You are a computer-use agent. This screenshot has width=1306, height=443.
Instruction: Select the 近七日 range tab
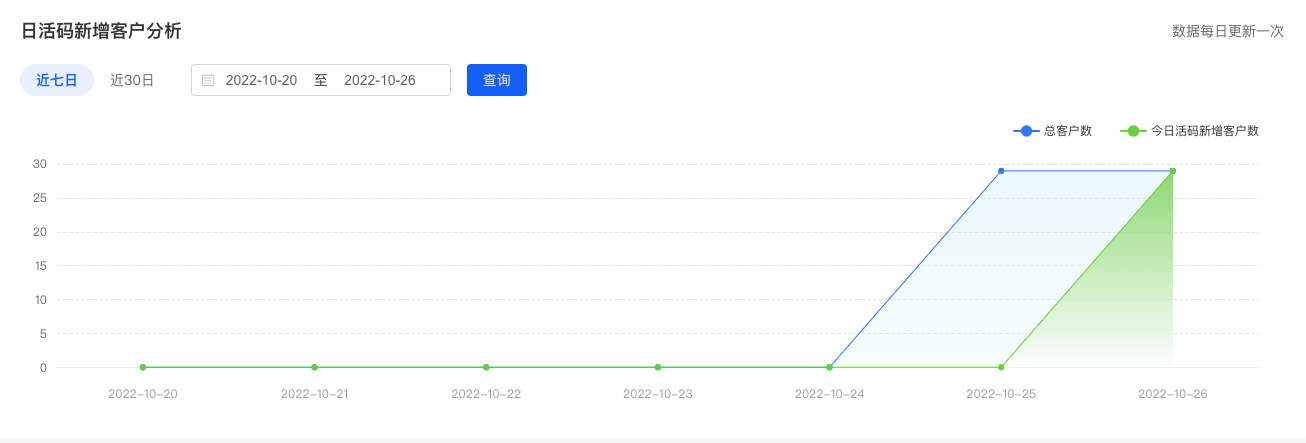pyautogui.click(x=57, y=80)
